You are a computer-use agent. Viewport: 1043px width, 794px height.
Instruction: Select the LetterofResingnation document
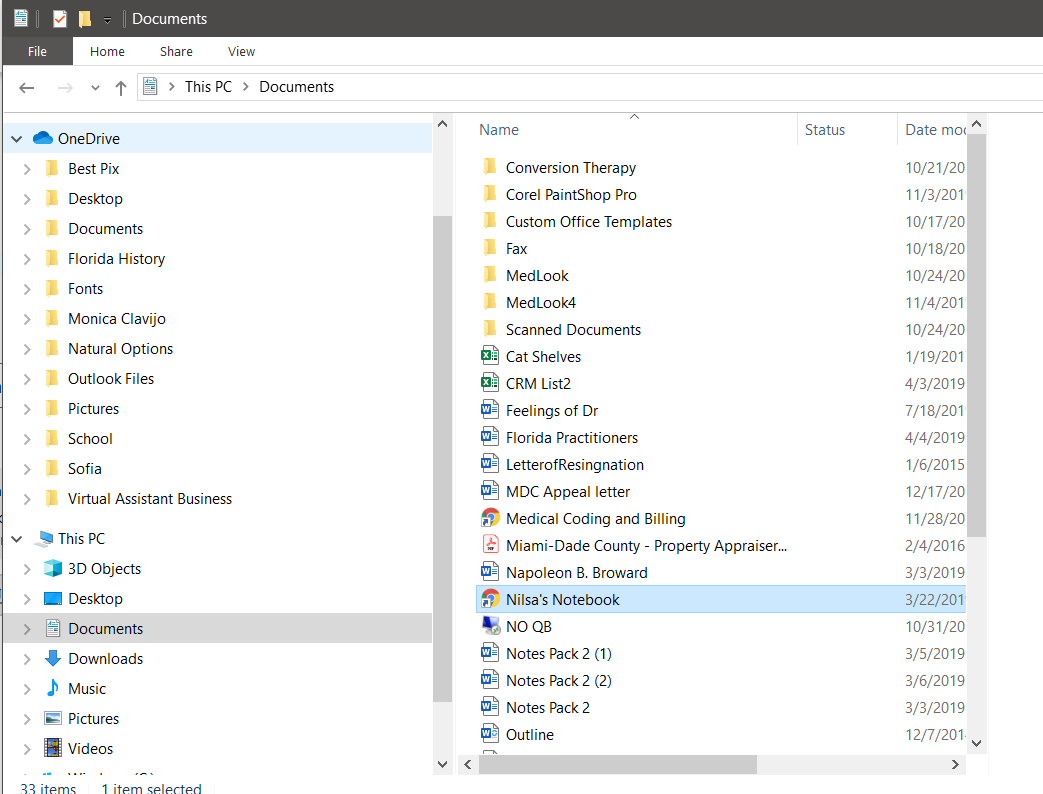point(575,465)
